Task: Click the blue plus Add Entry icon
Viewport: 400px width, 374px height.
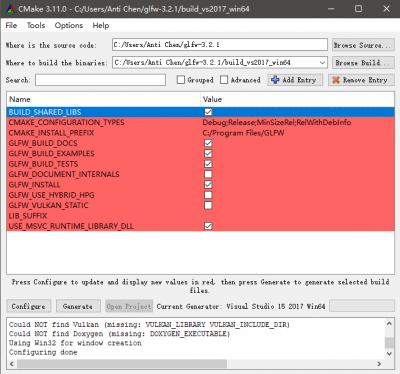Action: [275, 80]
